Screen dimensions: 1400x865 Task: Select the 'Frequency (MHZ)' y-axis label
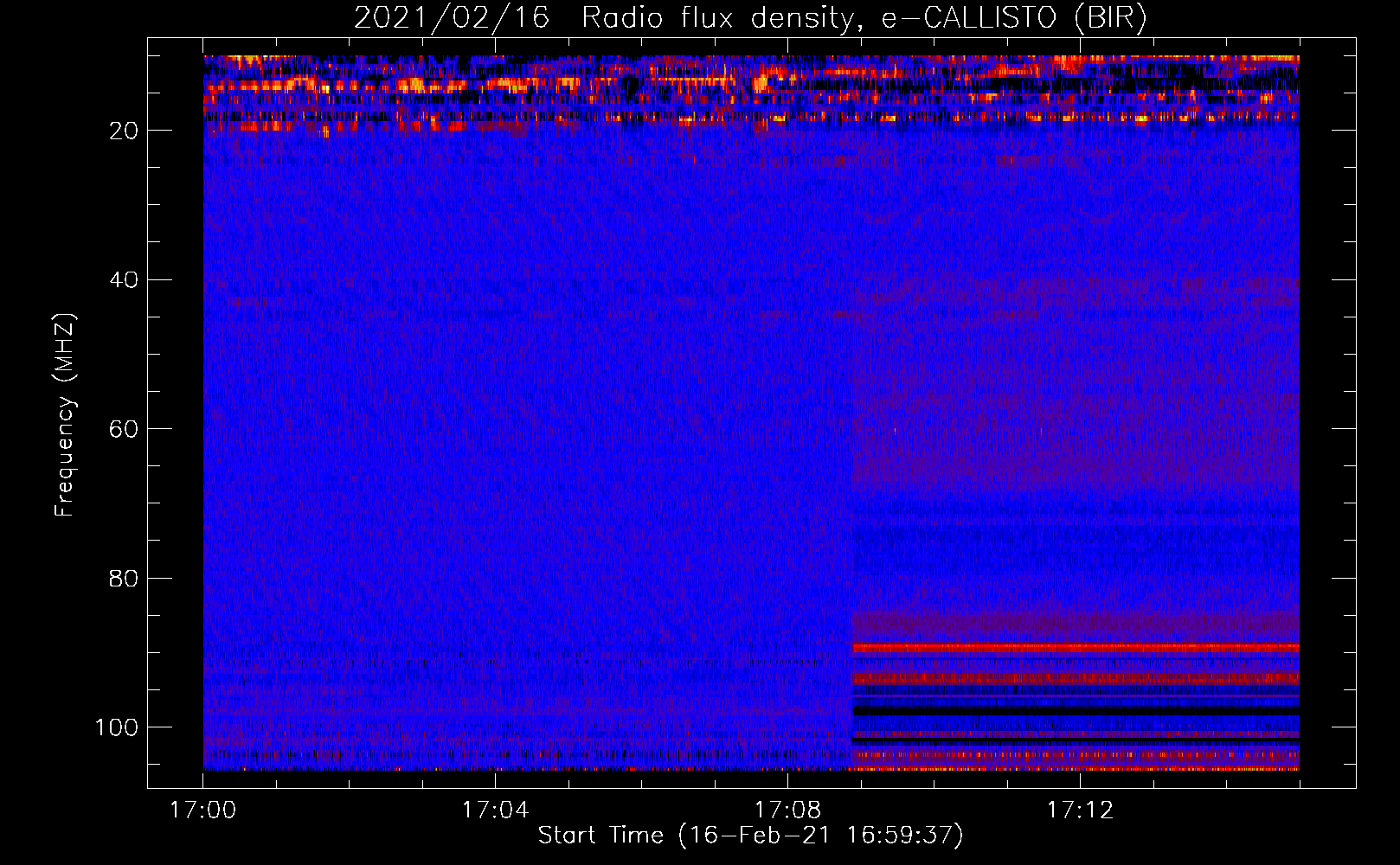point(65,414)
